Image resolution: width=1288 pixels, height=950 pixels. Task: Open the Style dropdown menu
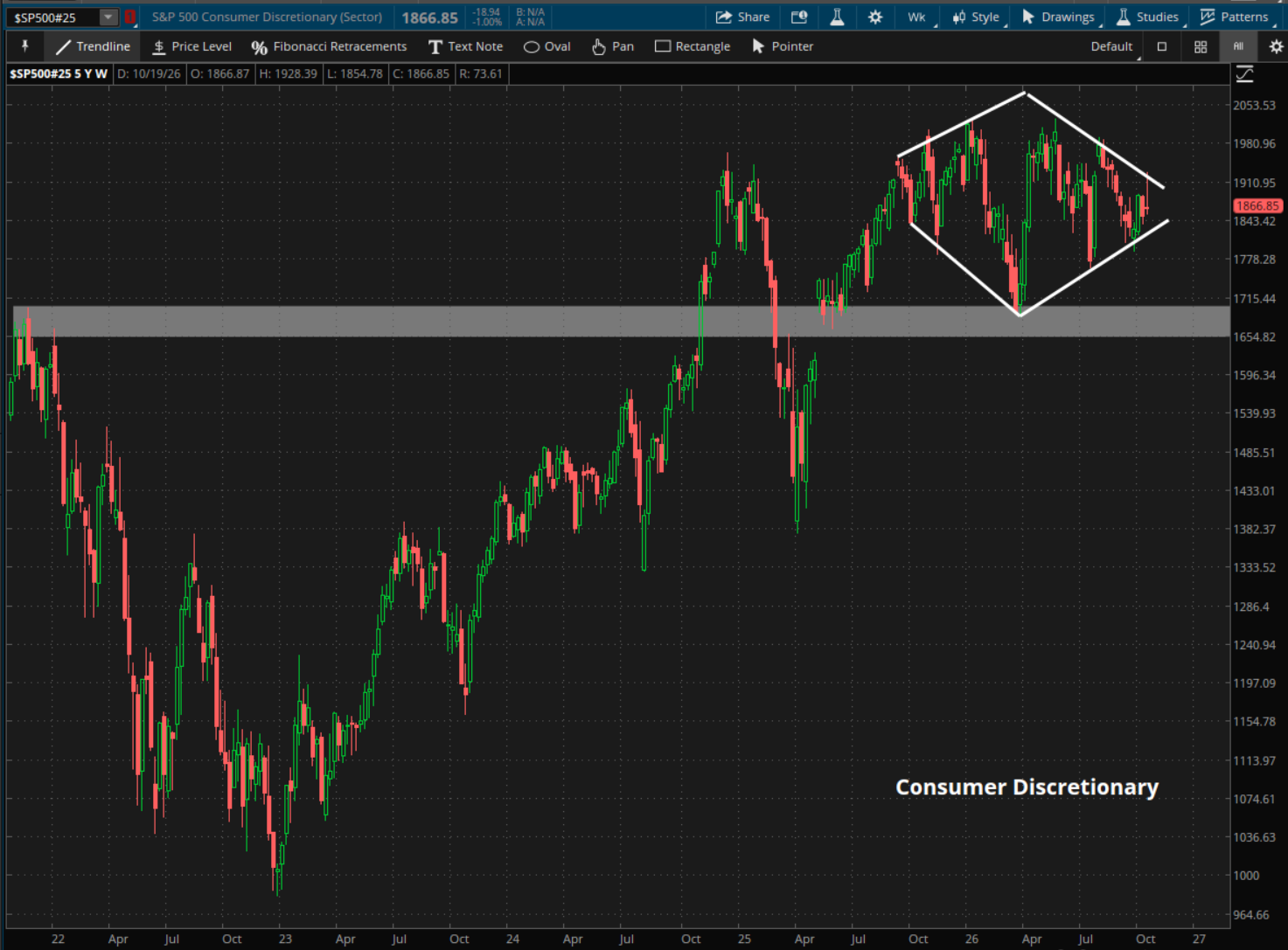pos(978,17)
